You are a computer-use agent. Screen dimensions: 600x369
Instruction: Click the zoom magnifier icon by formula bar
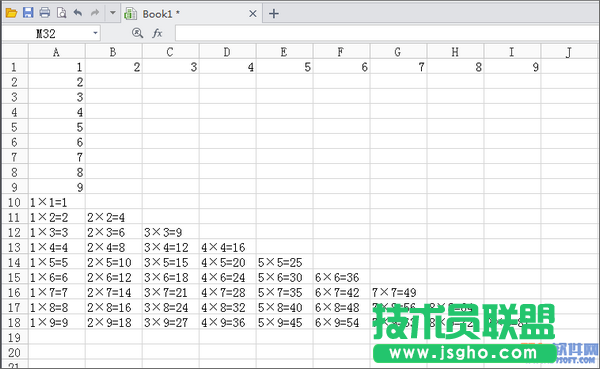coord(137,33)
